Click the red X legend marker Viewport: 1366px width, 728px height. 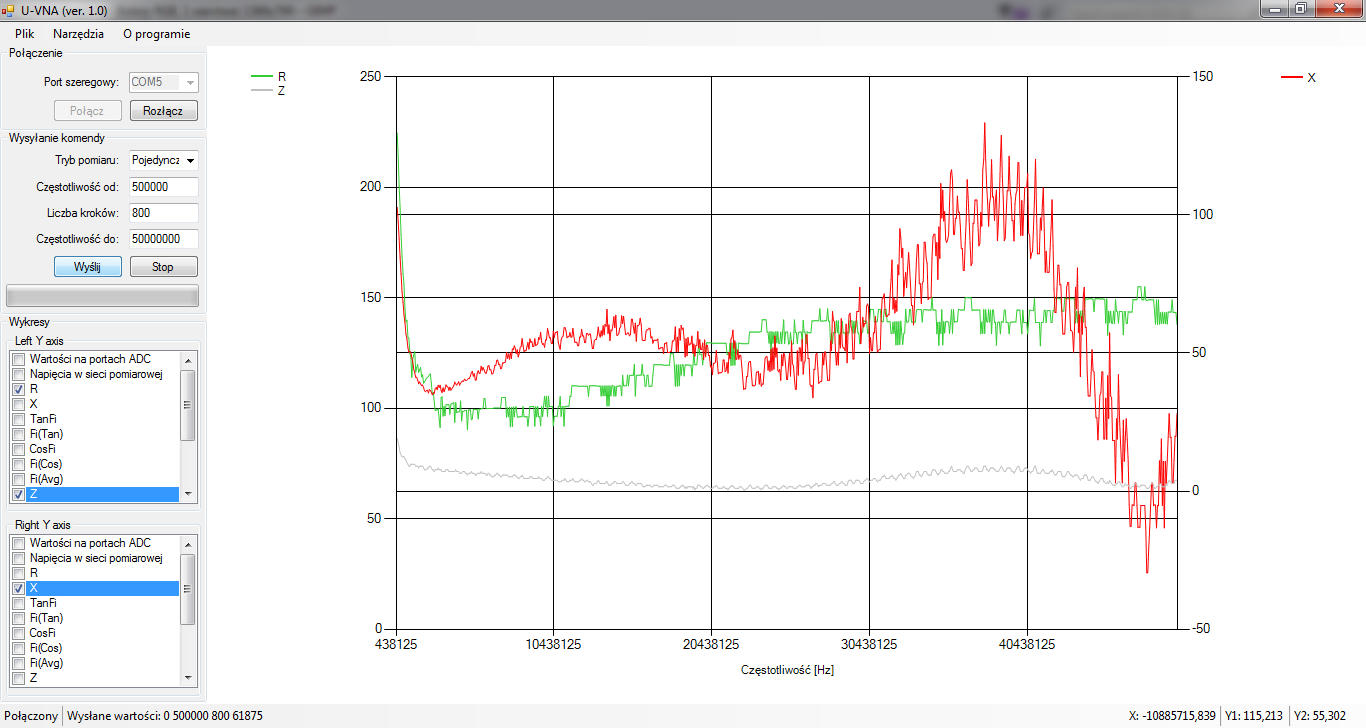1292,77
